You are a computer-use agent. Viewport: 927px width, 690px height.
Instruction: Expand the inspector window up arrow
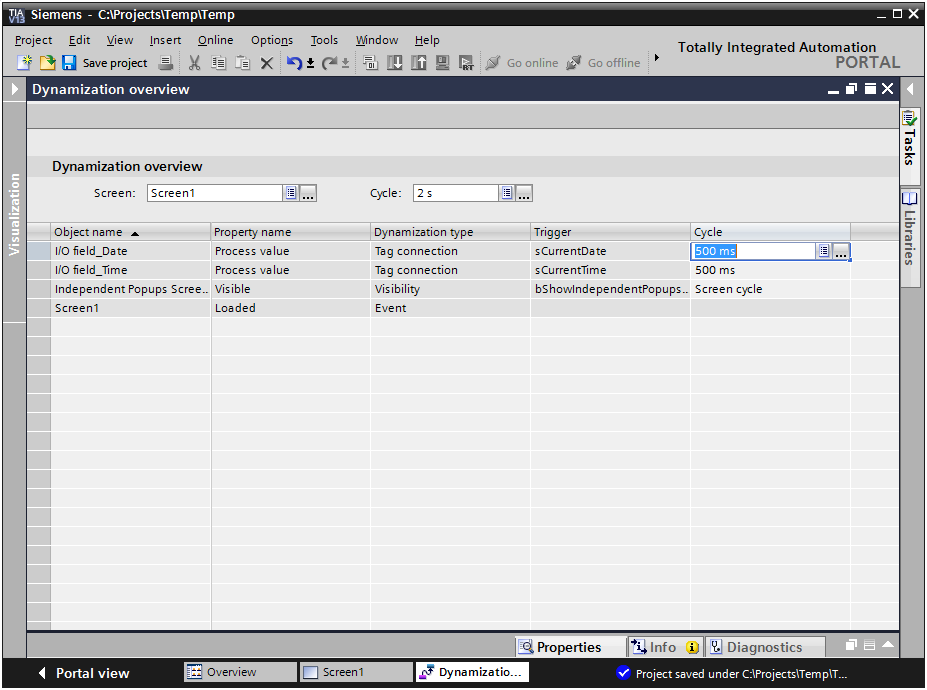coord(888,645)
